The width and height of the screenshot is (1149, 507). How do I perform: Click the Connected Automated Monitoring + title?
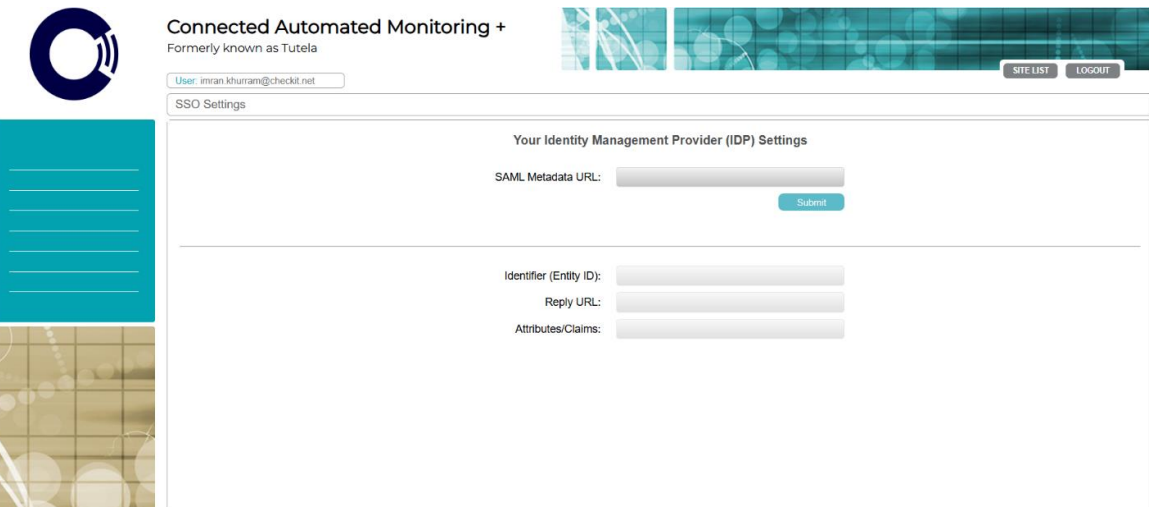336,28
